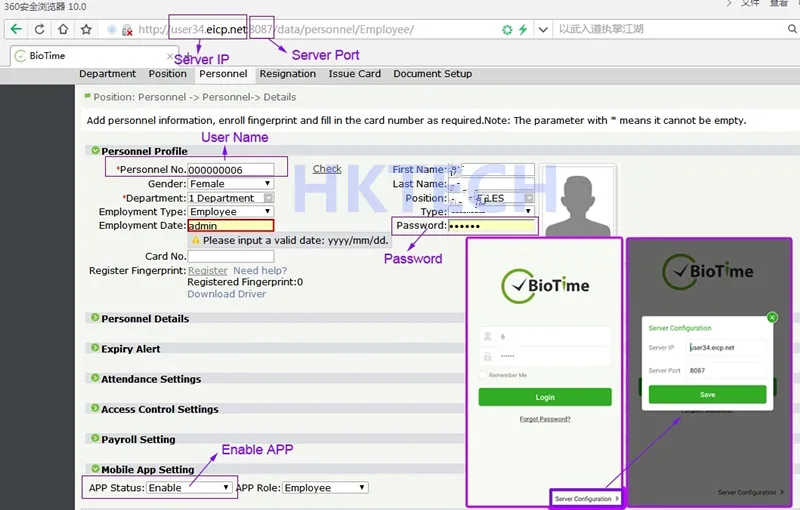Open the Employment Type dropdown
The width and height of the screenshot is (800, 510).
pyautogui.click(x=231, y=212)
